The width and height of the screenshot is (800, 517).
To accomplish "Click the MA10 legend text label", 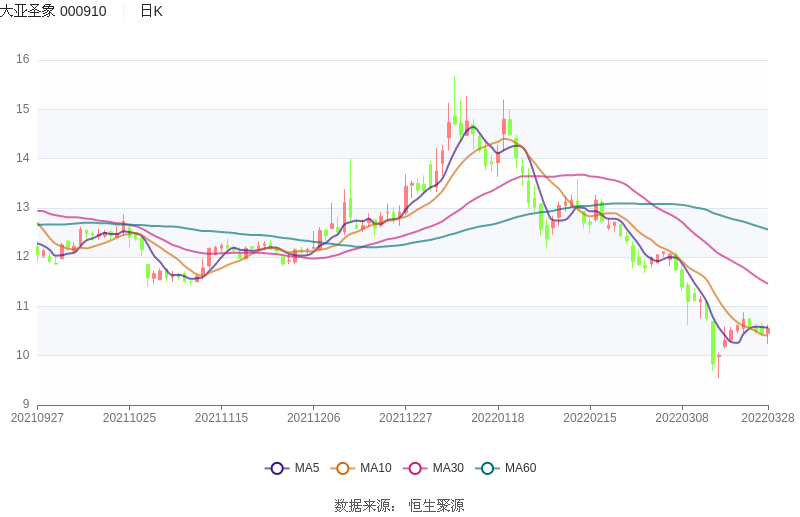I will [x=376, y=468].
